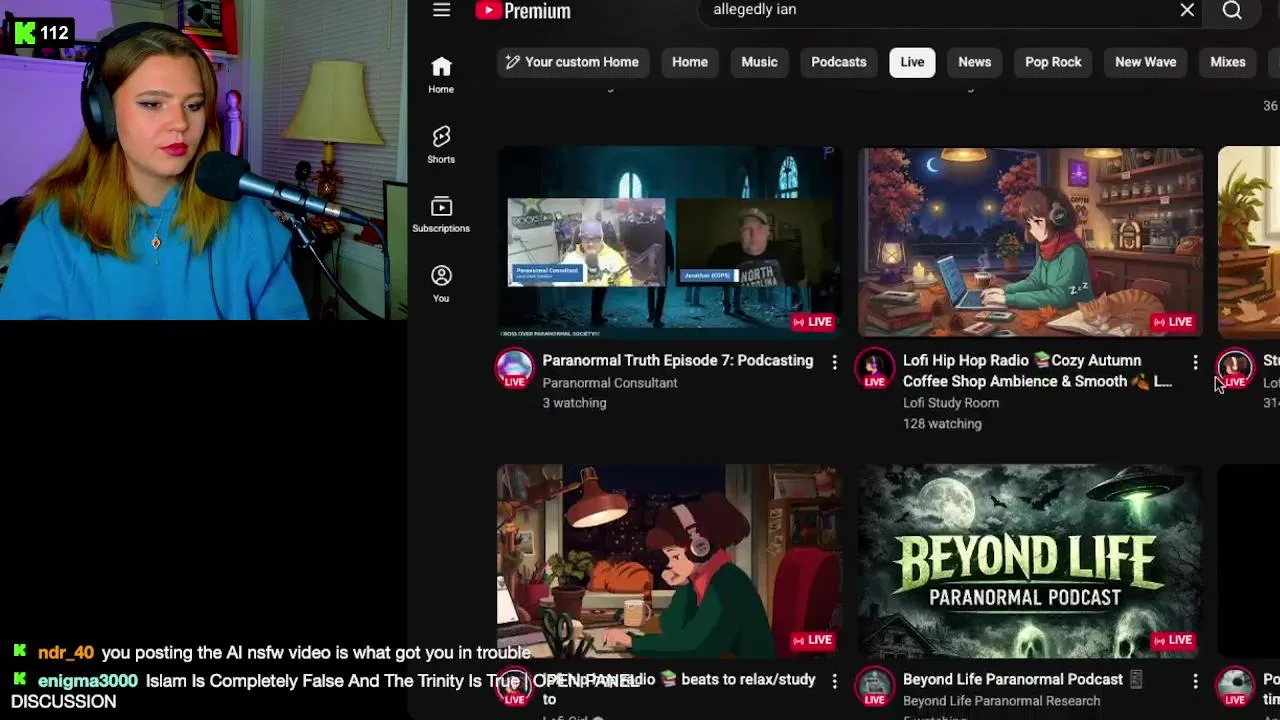Screen dimensions: 1280x720
Task: Click Lofi Study Room channel avatar
Action: click(x=875, y=368)
